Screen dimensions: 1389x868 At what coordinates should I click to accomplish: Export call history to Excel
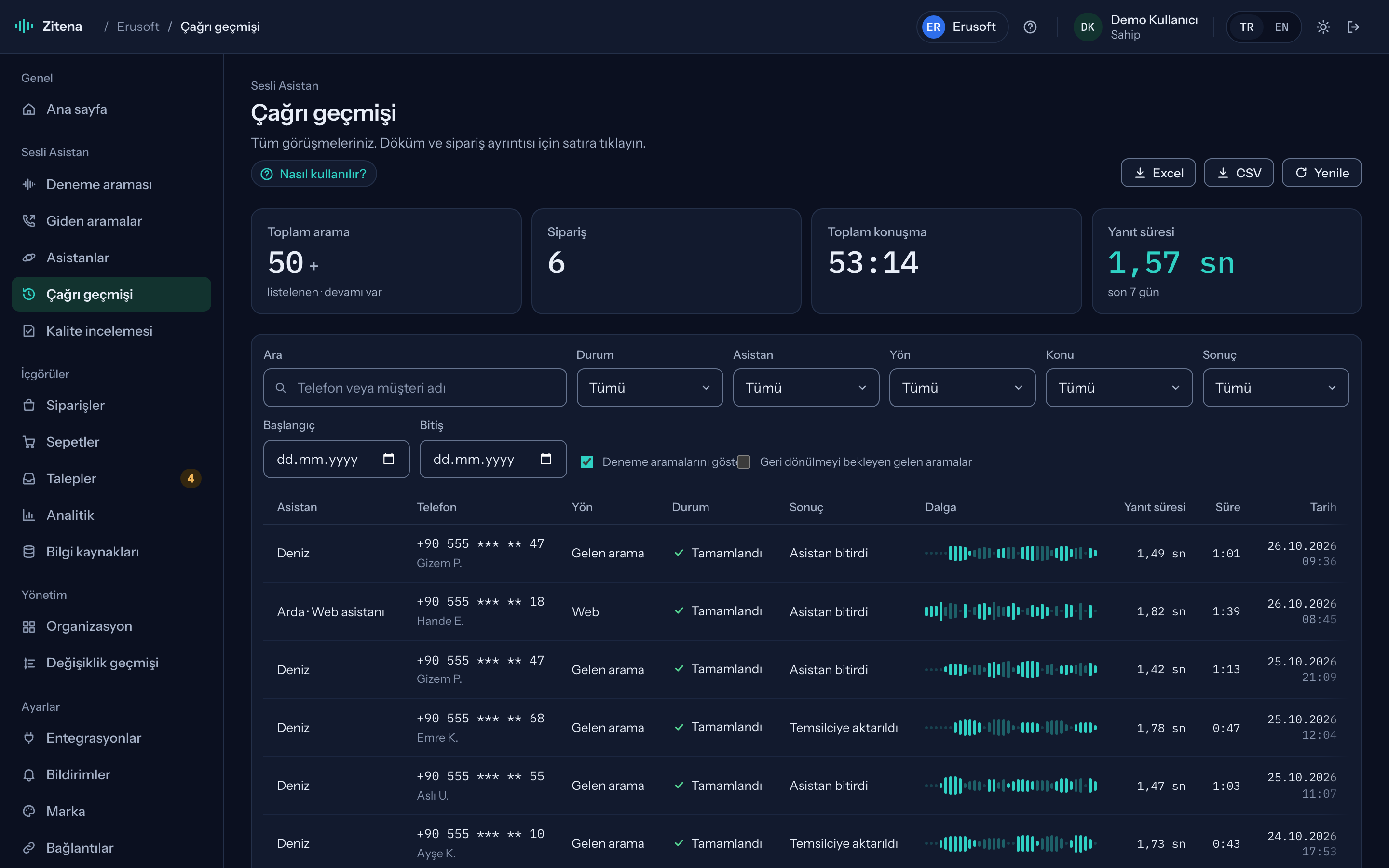point(1157,173)
